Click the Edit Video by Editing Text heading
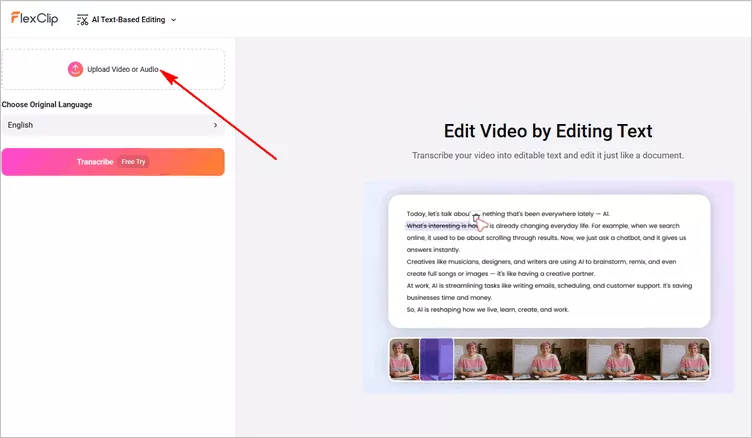The height and width of the screenshot is (438, 752). coord(548,131)
